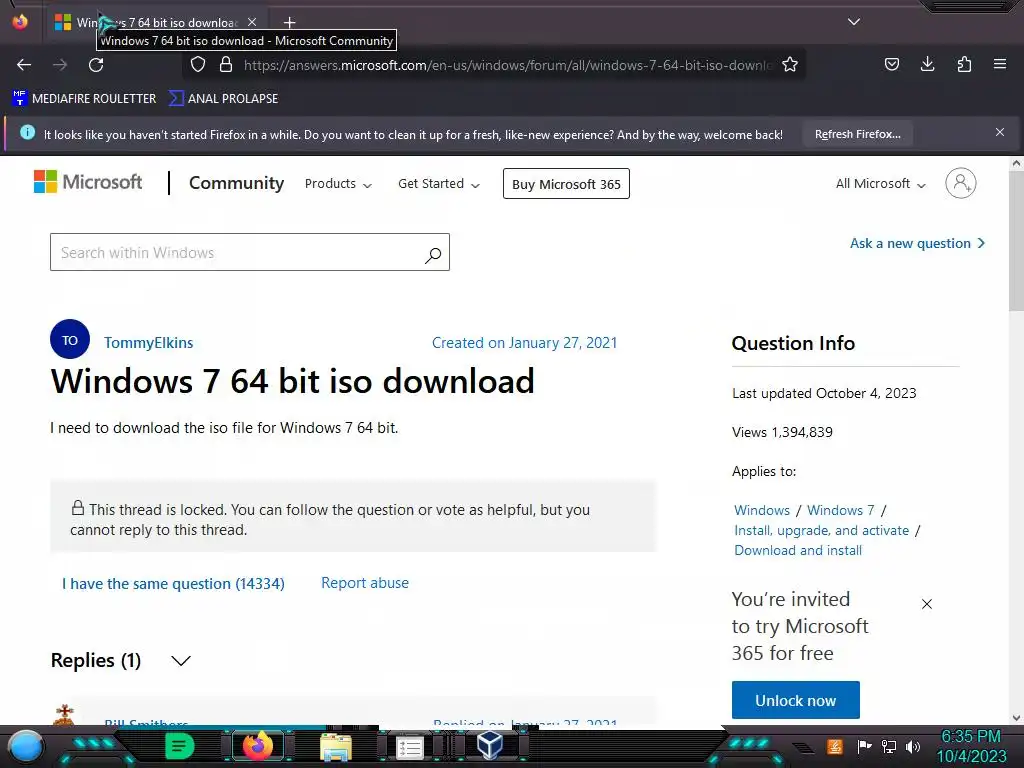
Task: Open the checklist app in taskbar
Action: 410,747
